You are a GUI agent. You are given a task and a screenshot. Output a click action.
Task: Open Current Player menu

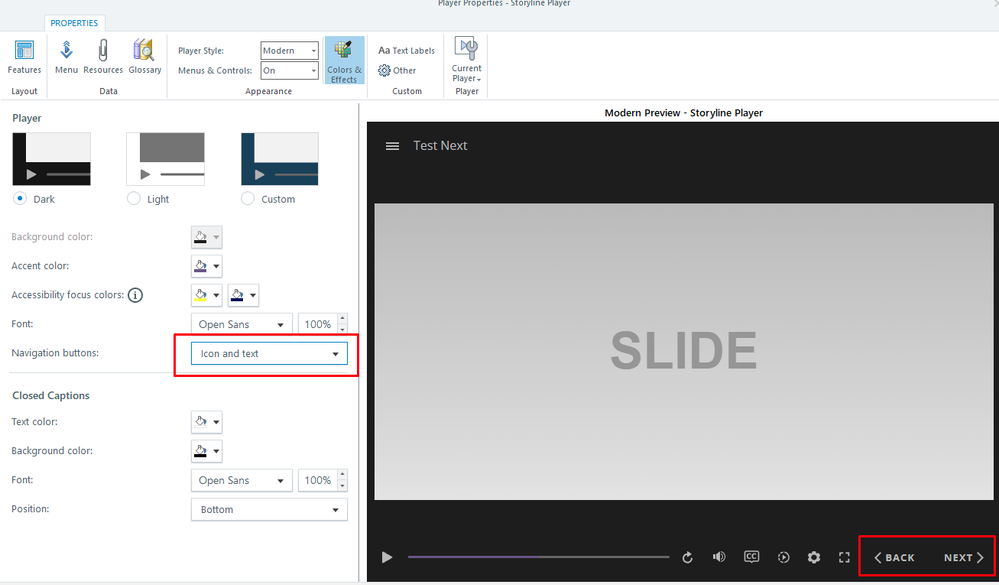pos(466,60)
